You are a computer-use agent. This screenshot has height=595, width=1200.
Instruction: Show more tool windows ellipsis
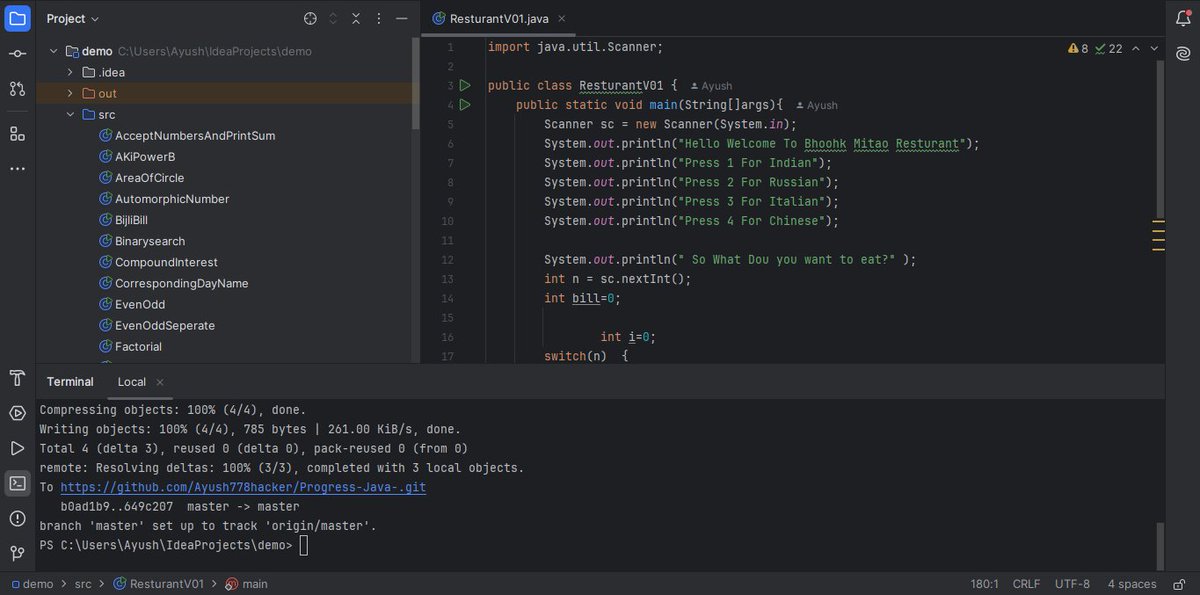tap(17, 168)
